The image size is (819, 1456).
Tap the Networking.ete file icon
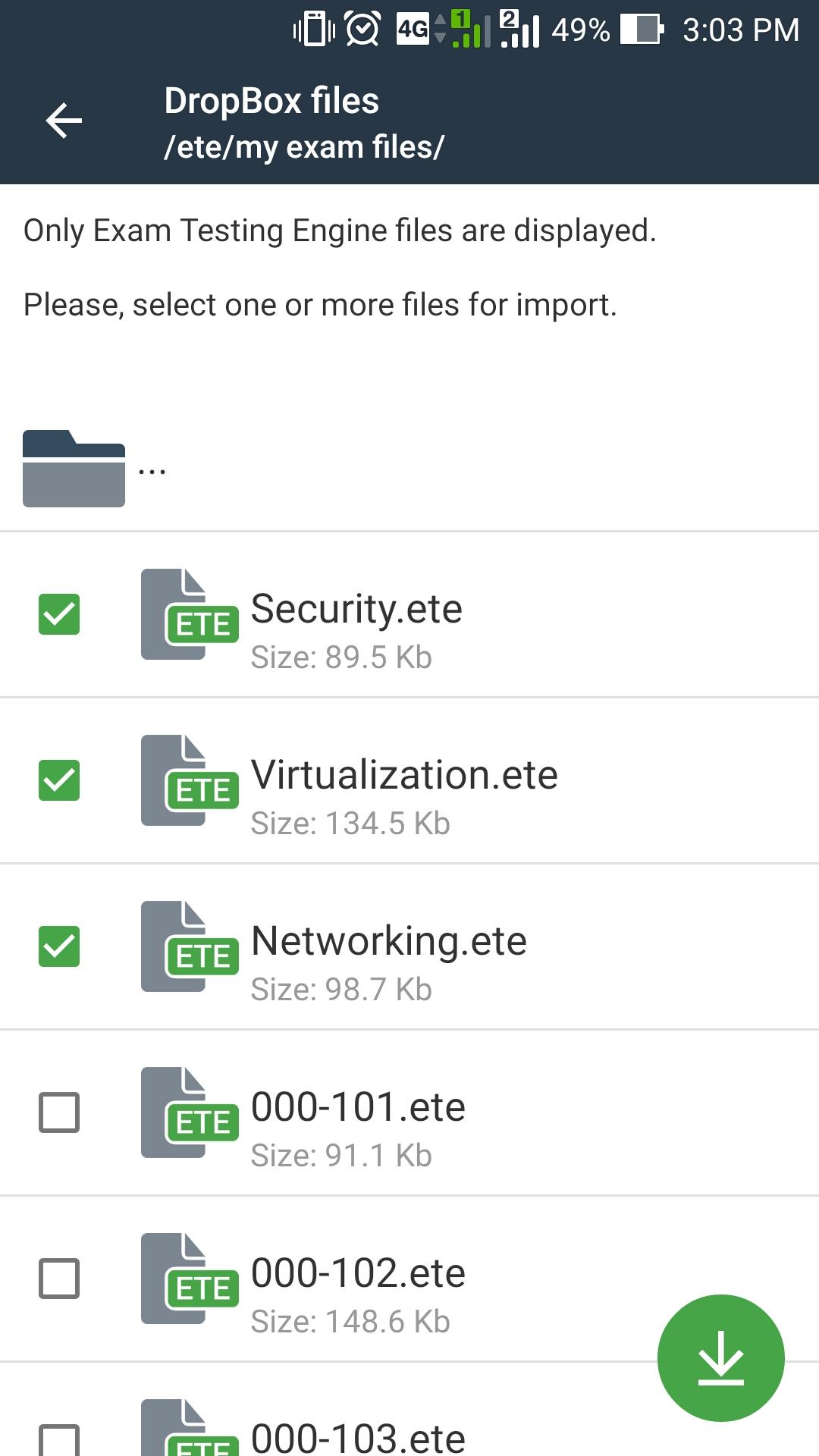pos(189,946)
